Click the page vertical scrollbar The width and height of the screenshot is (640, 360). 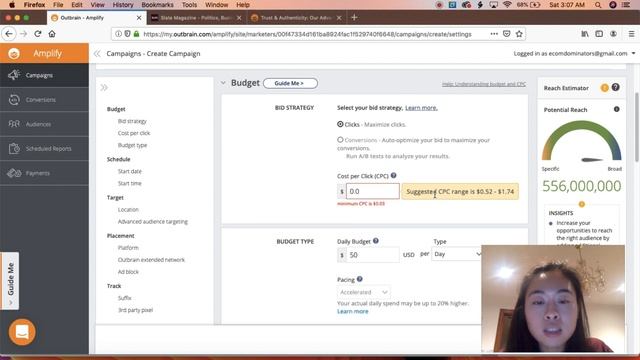(637, 127)
